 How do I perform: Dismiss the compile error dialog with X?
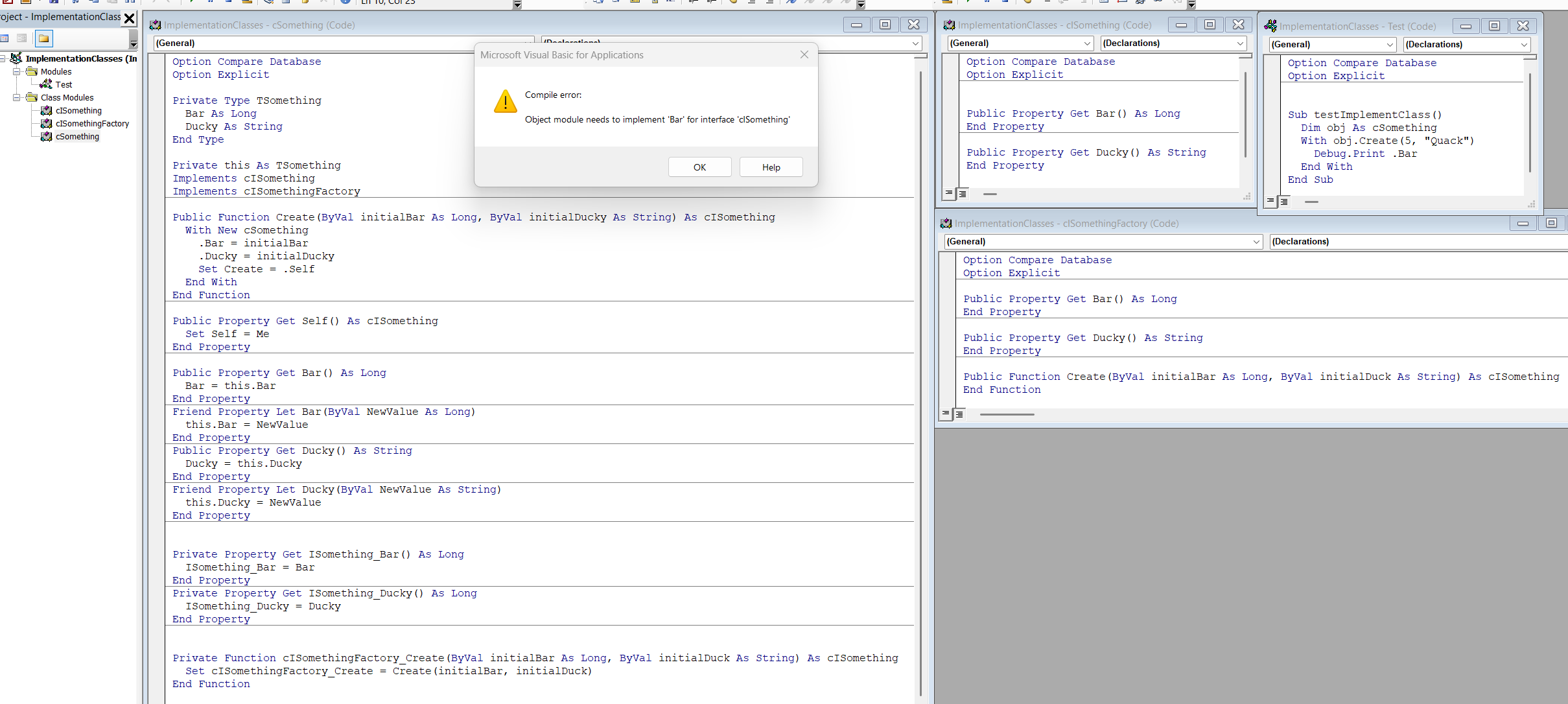click(804, 55)
